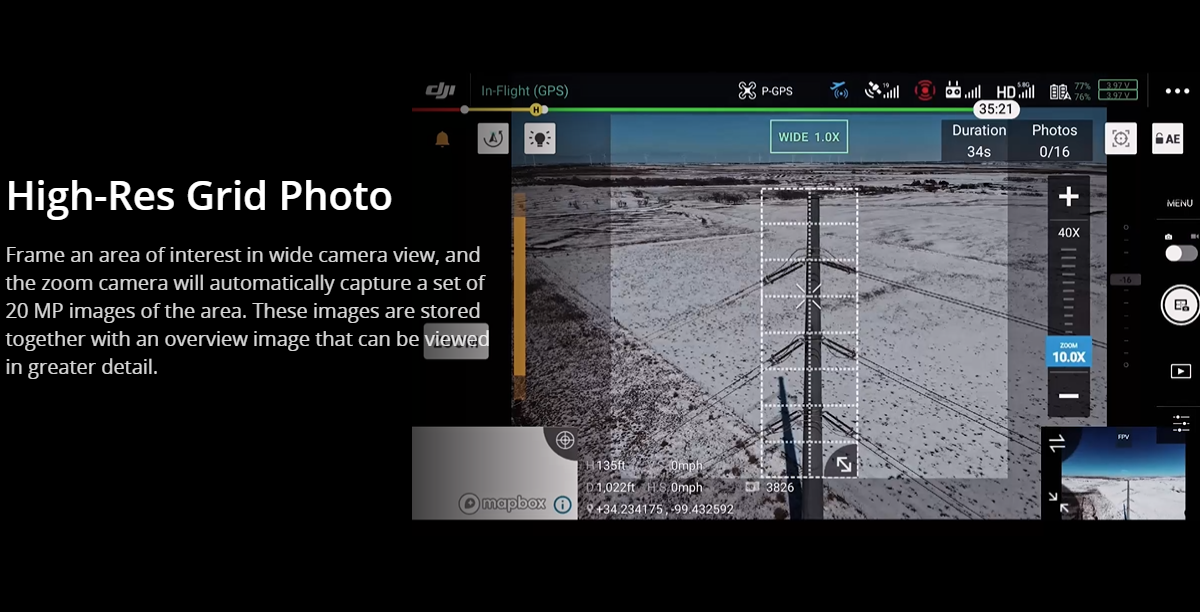The width and height of the screenshot is (1200, 612).
Task: Swap FPV and main view arrows
Action: point(1058,444)
